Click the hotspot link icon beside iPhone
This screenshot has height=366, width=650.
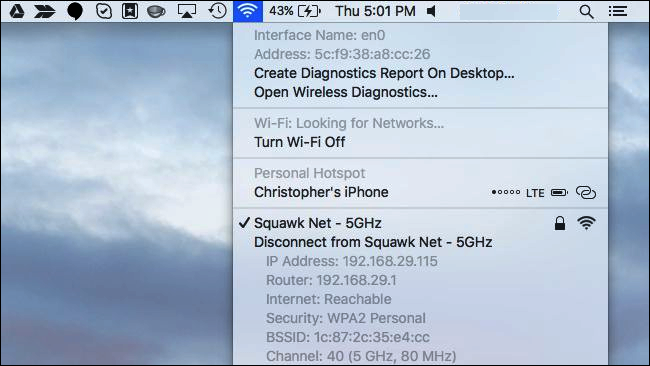[x=586, y=192]
